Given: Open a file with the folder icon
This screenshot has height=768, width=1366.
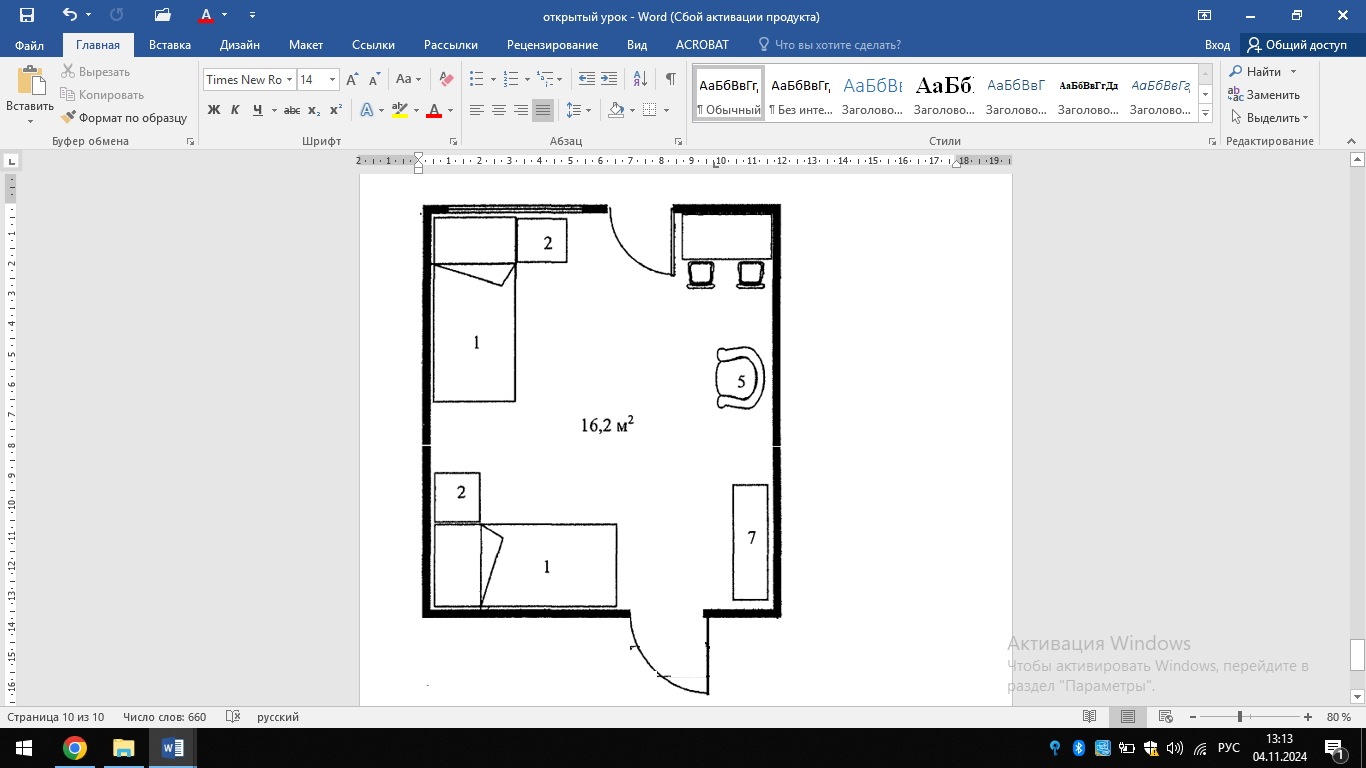Looking at the screenshot, I should 163,15.
